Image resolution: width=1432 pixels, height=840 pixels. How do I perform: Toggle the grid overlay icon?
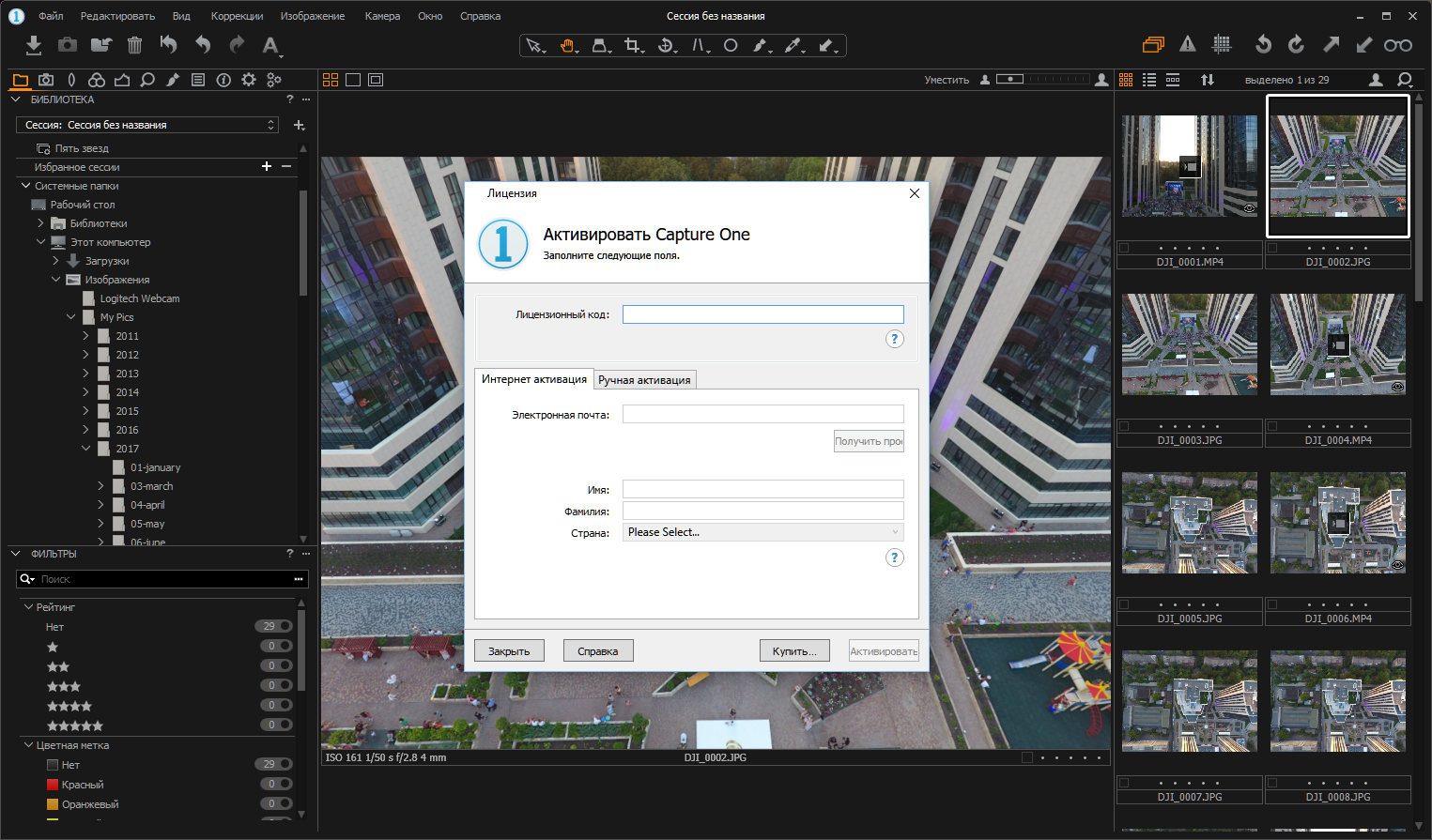(x=1222, y=44)
